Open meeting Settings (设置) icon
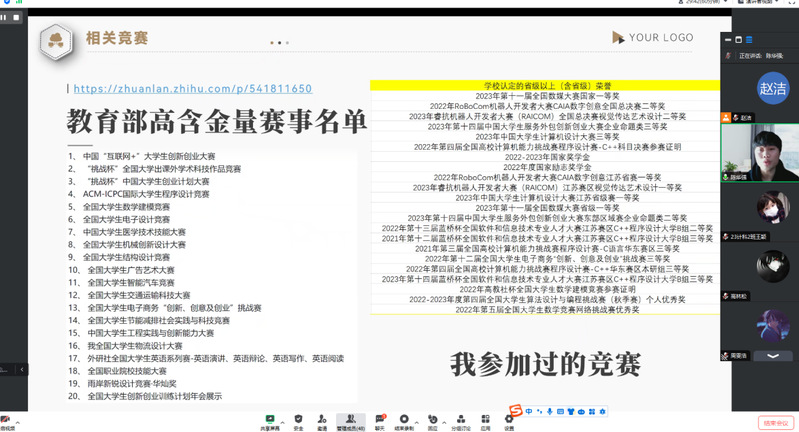 [x=509, y=419]
